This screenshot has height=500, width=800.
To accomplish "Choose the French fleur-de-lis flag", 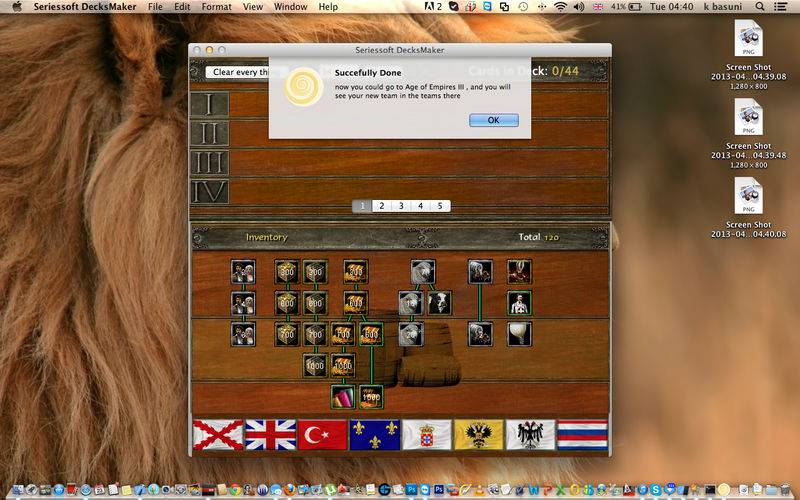I will 374,435.
